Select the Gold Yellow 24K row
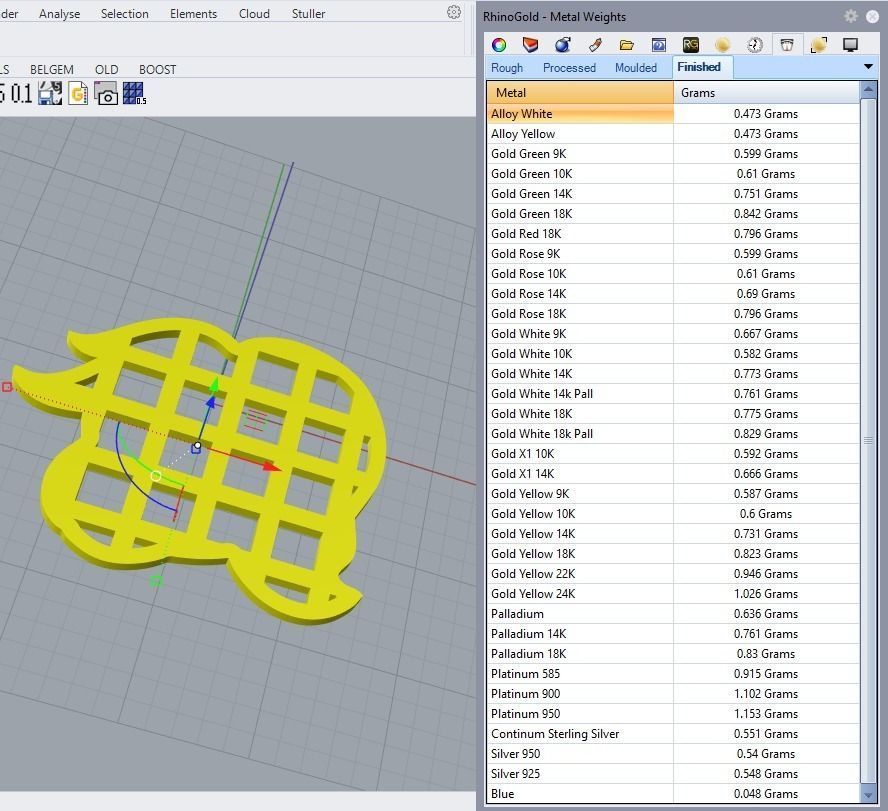Screen dimensions: 888x811 pos(673,594)
